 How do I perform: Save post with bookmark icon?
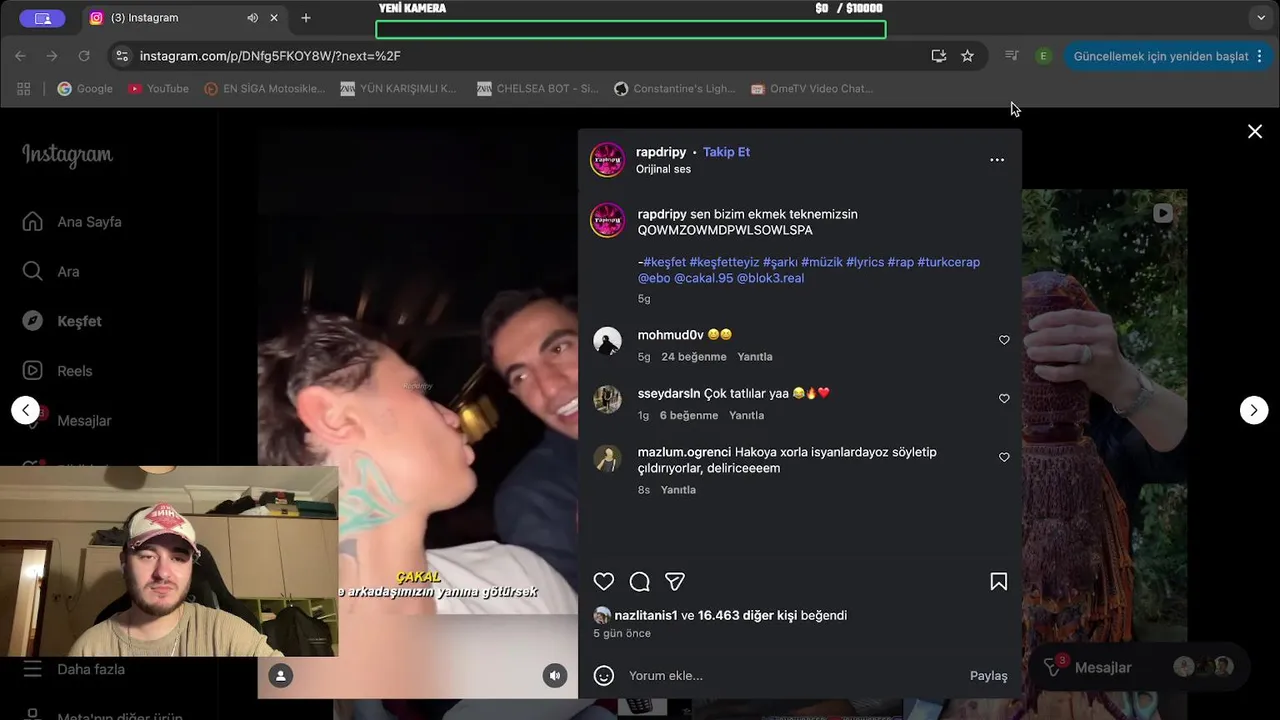[998, 582]
